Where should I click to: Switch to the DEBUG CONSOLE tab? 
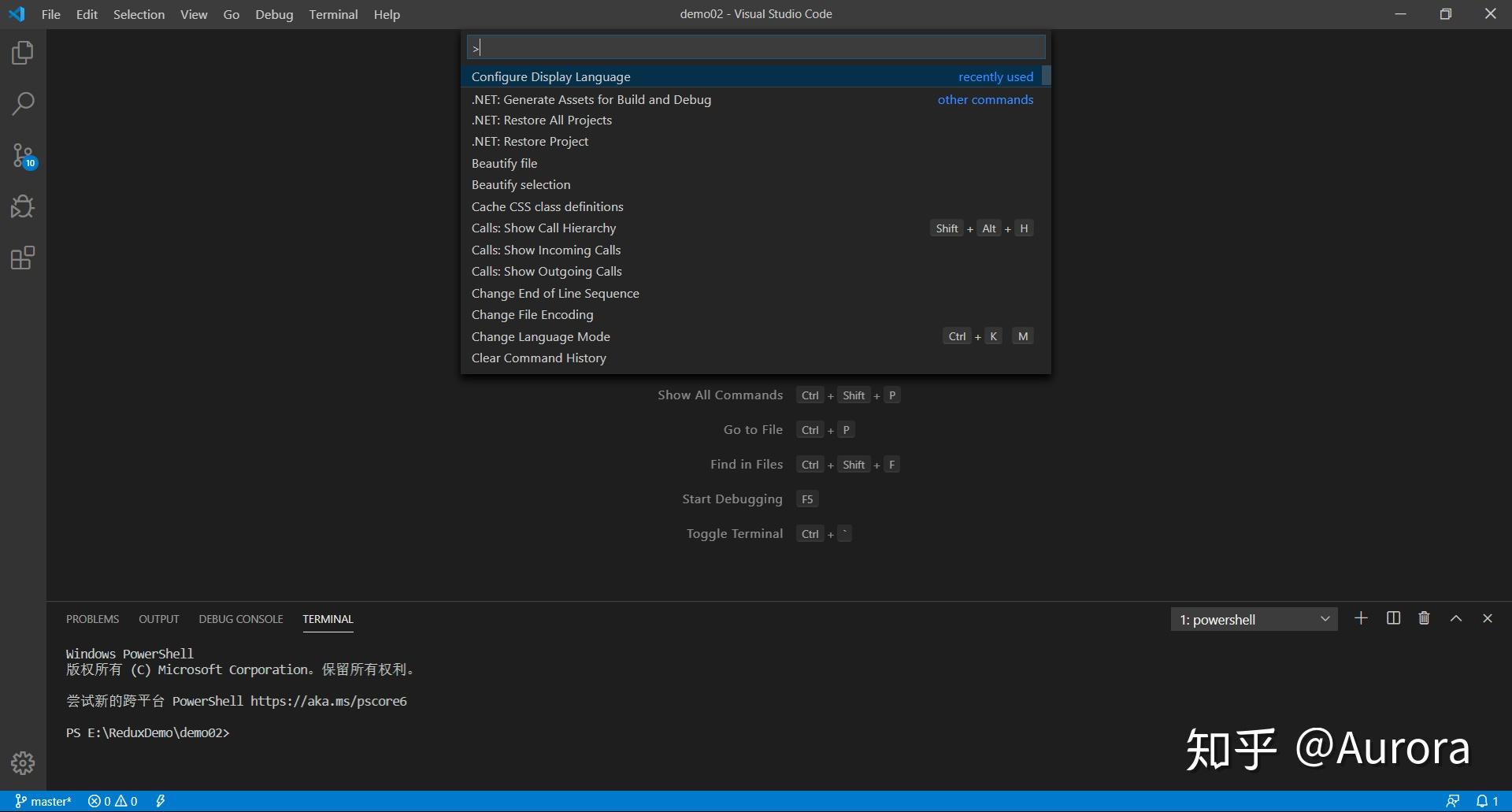[240, 619]
